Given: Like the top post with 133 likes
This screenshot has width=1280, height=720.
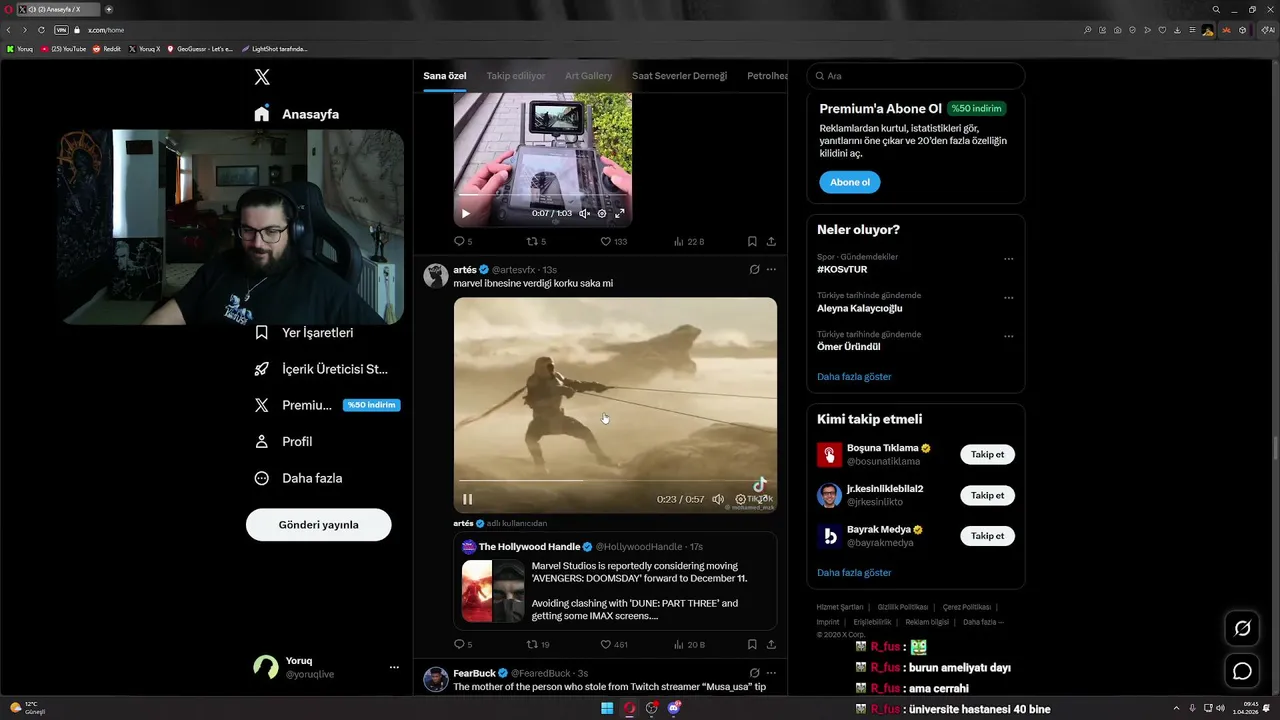Looking at the screenshot, I should [613, 241].
